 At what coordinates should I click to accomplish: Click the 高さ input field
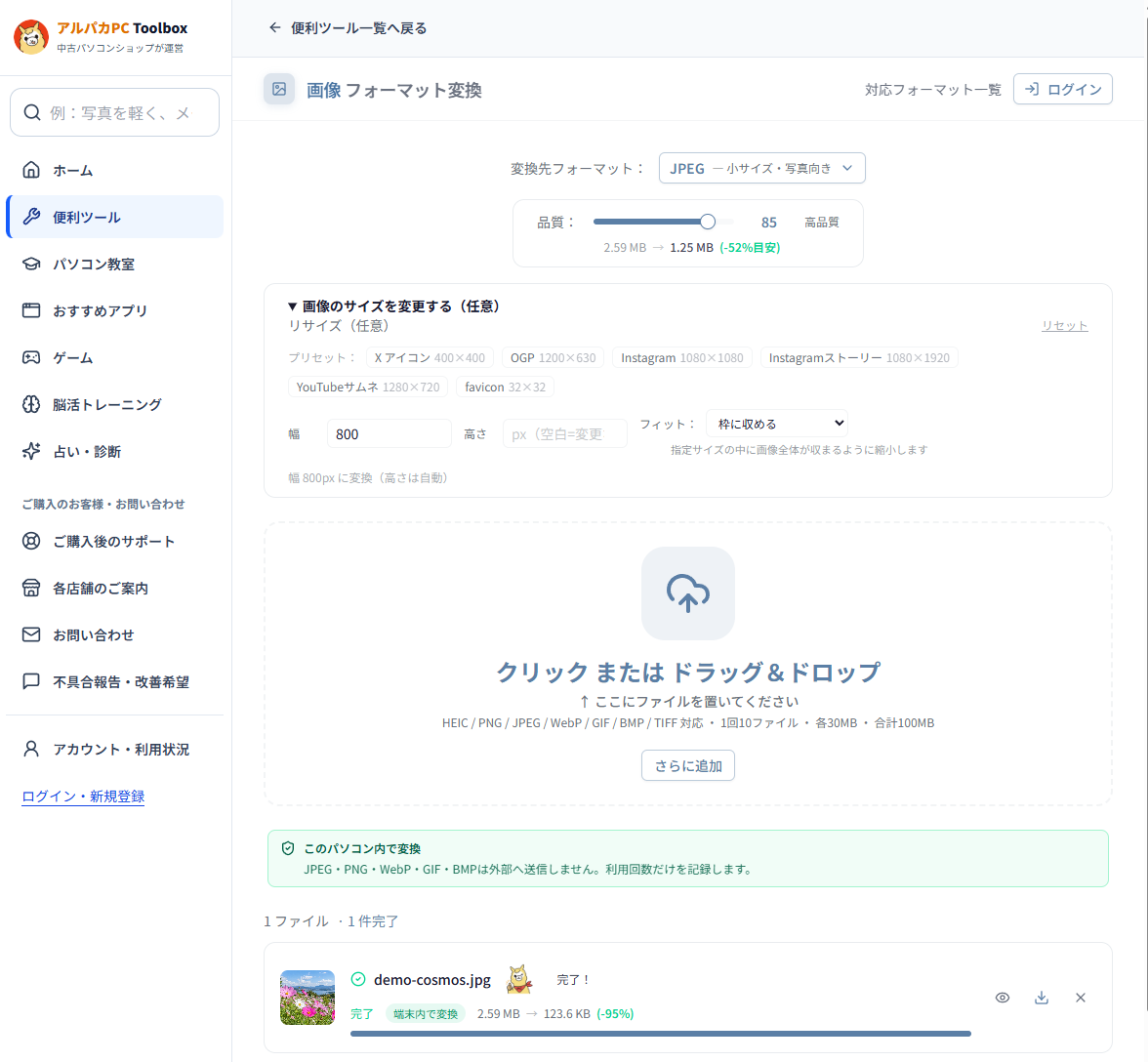564,434
